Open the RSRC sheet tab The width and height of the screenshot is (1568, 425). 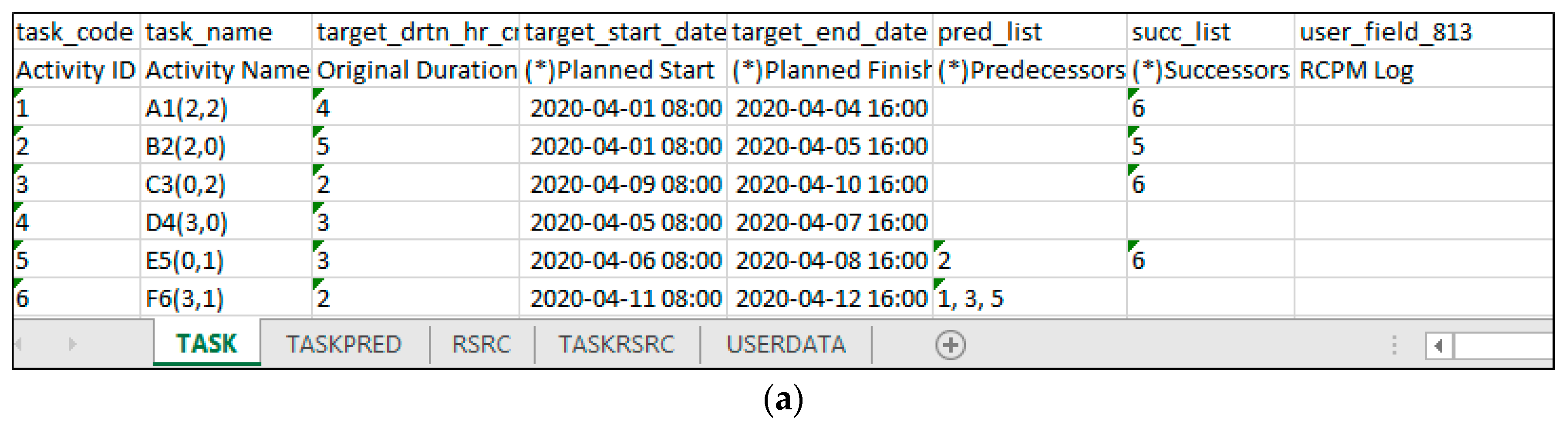(481, 345)
